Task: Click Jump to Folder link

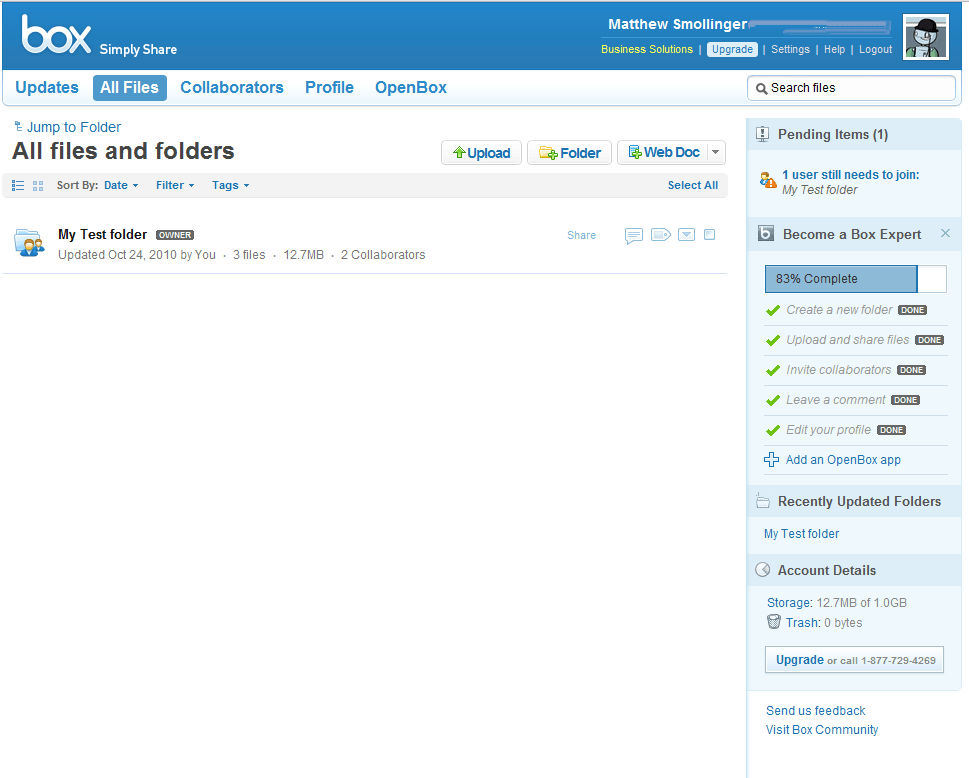Action: [74, 127]
